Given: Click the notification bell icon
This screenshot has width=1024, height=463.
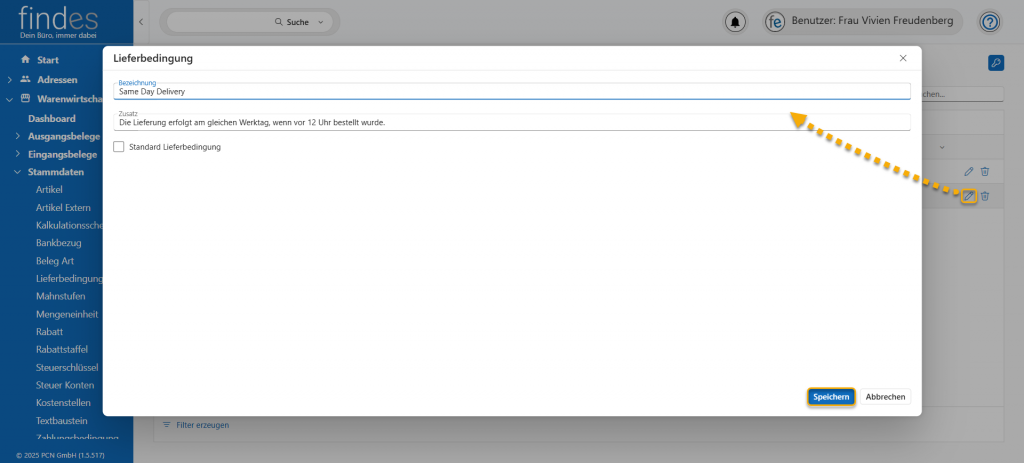Looking at the screenshot, I should [737, 21].
